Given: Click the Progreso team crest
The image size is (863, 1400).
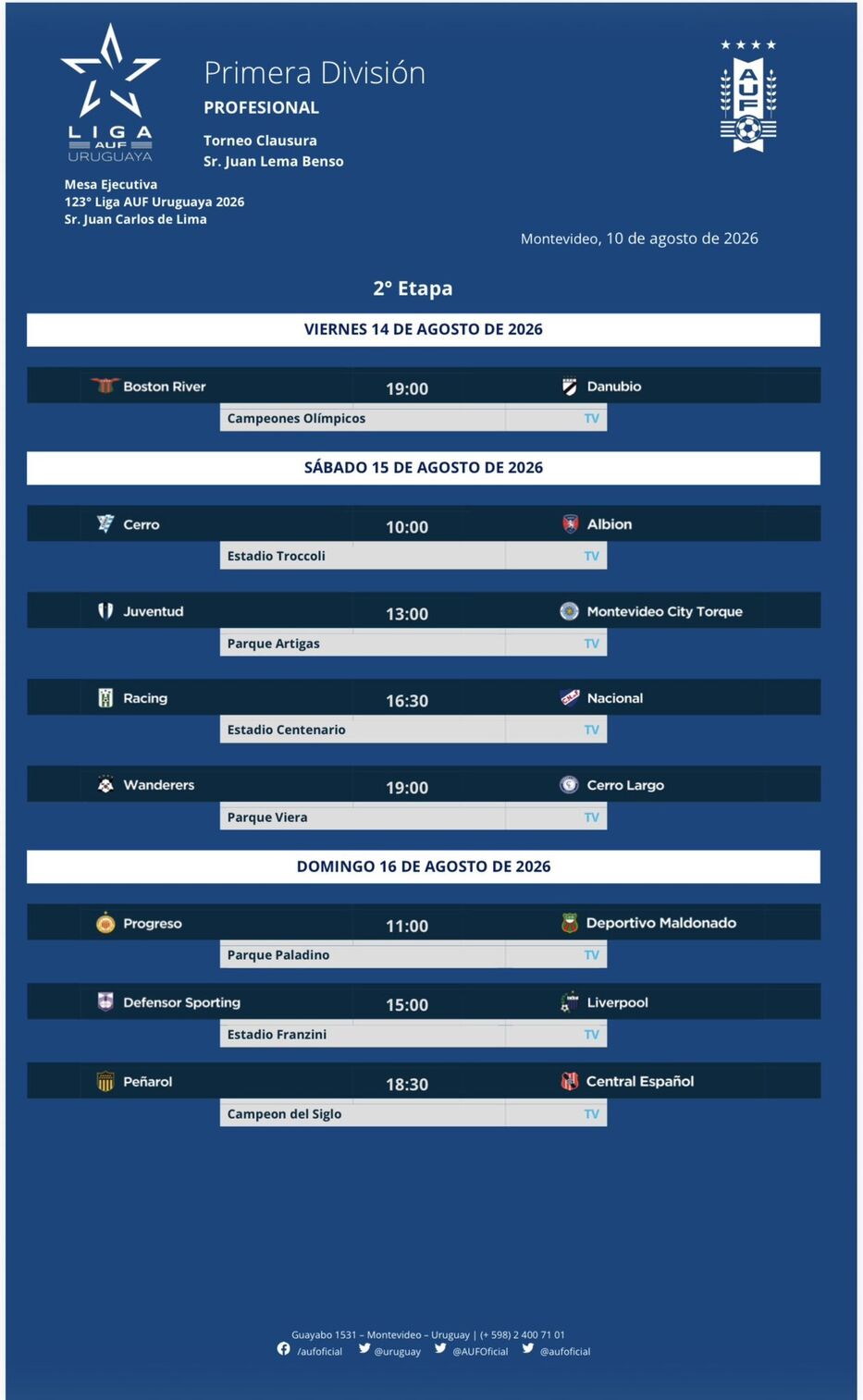Looking at the screenshot, I should coord(105,923).
